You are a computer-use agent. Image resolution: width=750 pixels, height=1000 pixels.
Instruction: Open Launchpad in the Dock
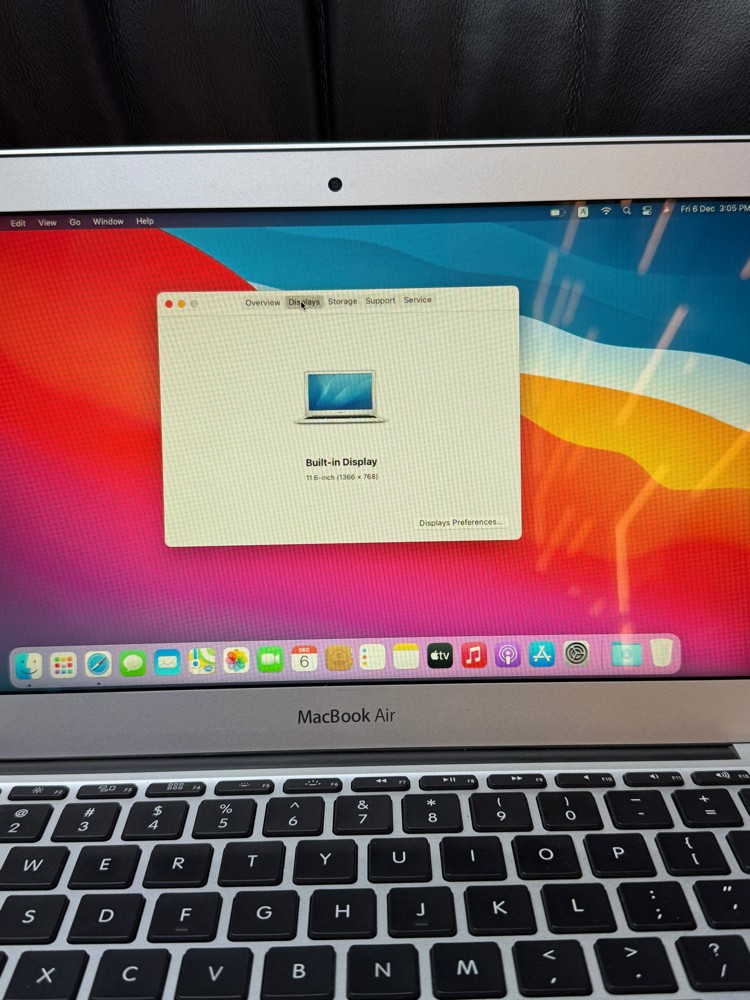tap(63, 666)
